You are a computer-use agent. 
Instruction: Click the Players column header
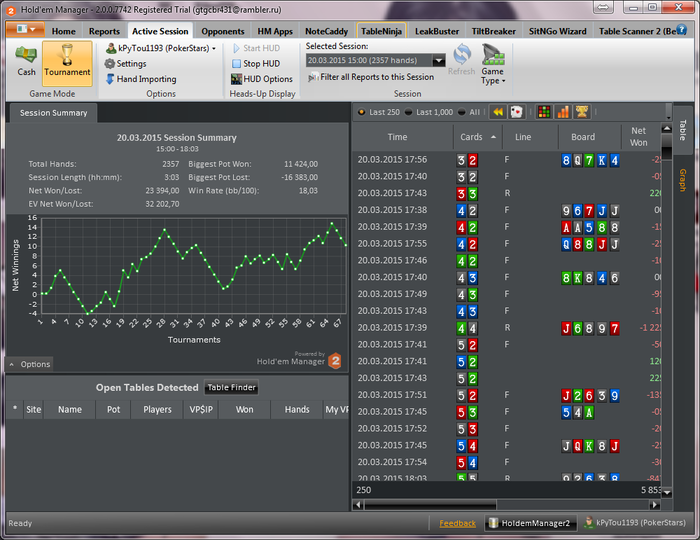[x=157, y=409]
